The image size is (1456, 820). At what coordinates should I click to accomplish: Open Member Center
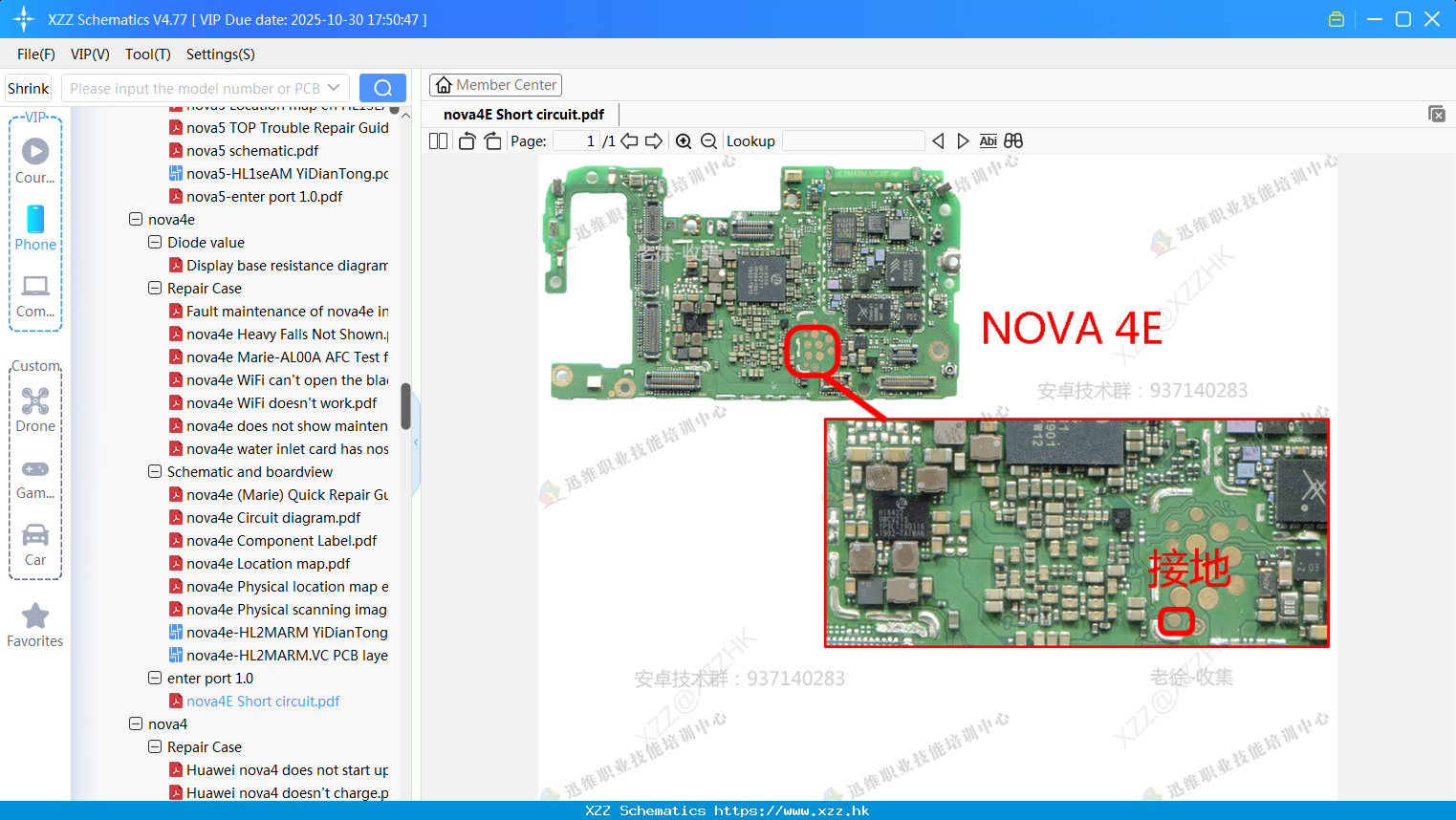[x=495, y=85]
